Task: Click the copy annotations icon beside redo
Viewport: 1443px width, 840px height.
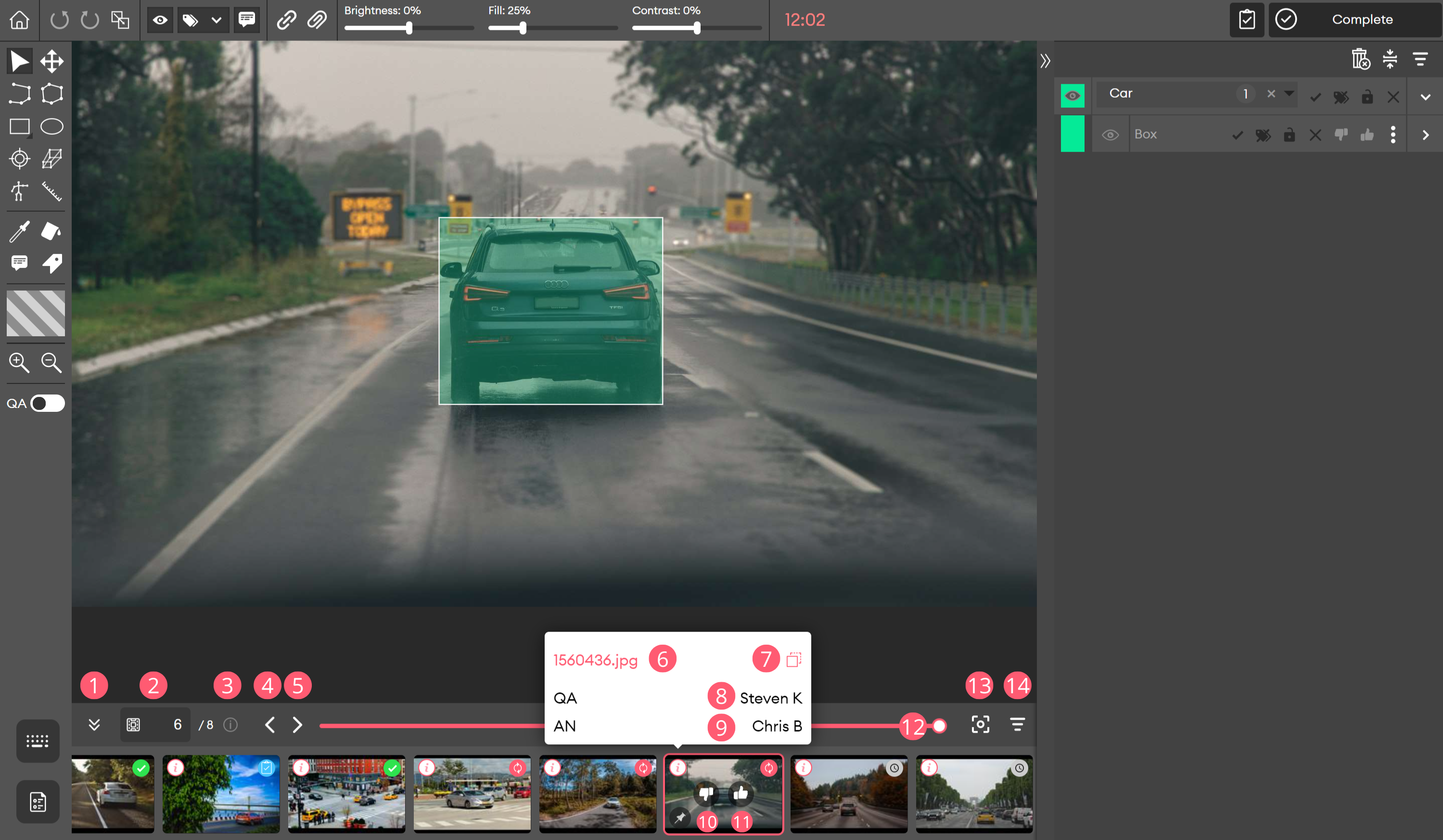Action: 120,20
